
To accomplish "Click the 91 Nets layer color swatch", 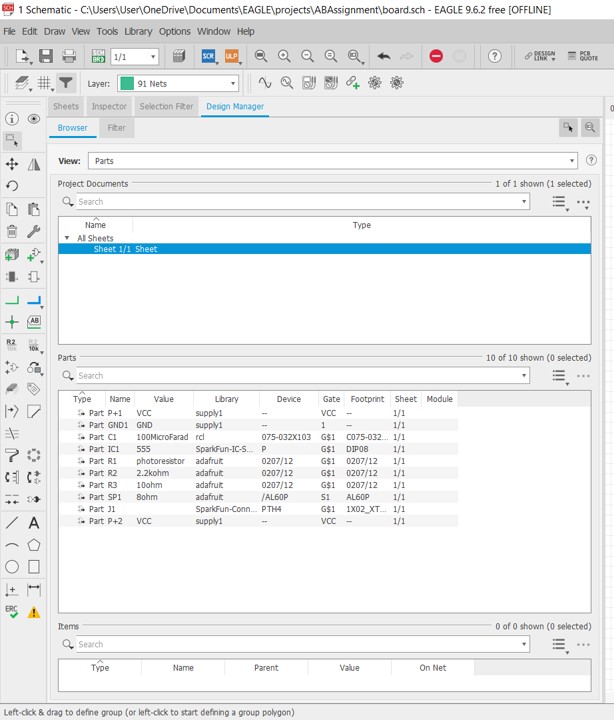I will tap(127, 83).
